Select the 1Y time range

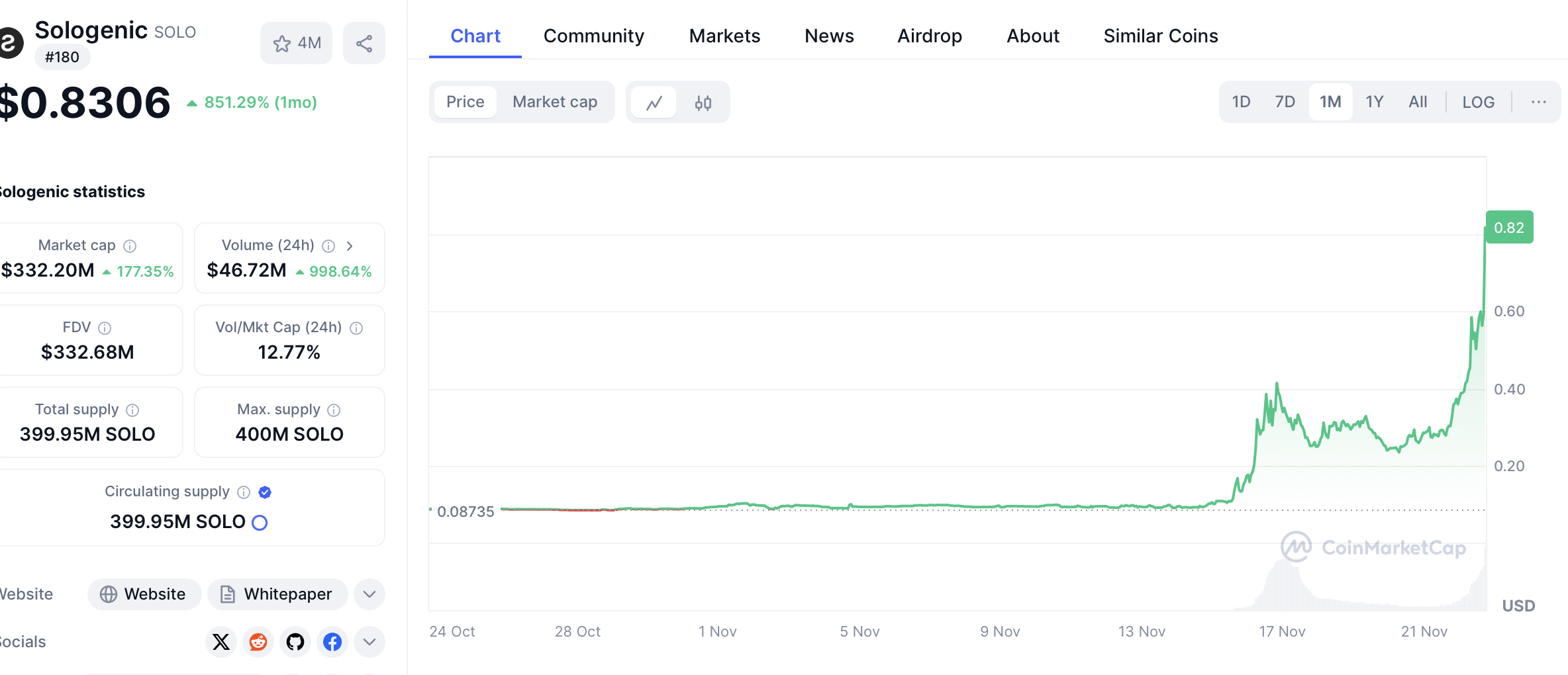point(1374,102)
